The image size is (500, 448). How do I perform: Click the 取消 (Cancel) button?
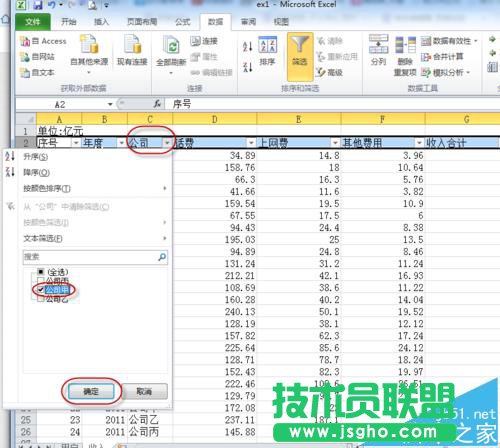click(144, 391)
